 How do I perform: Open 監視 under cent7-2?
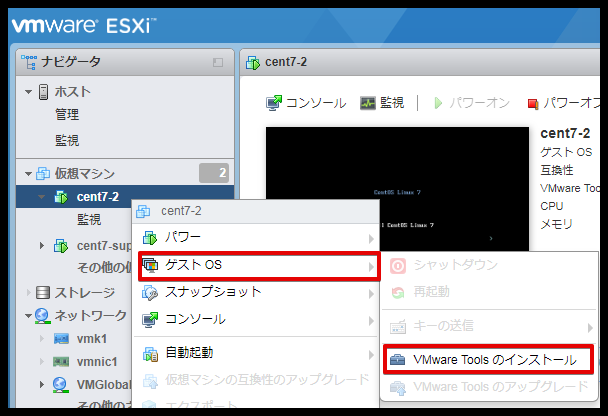(x=89, y=220)
